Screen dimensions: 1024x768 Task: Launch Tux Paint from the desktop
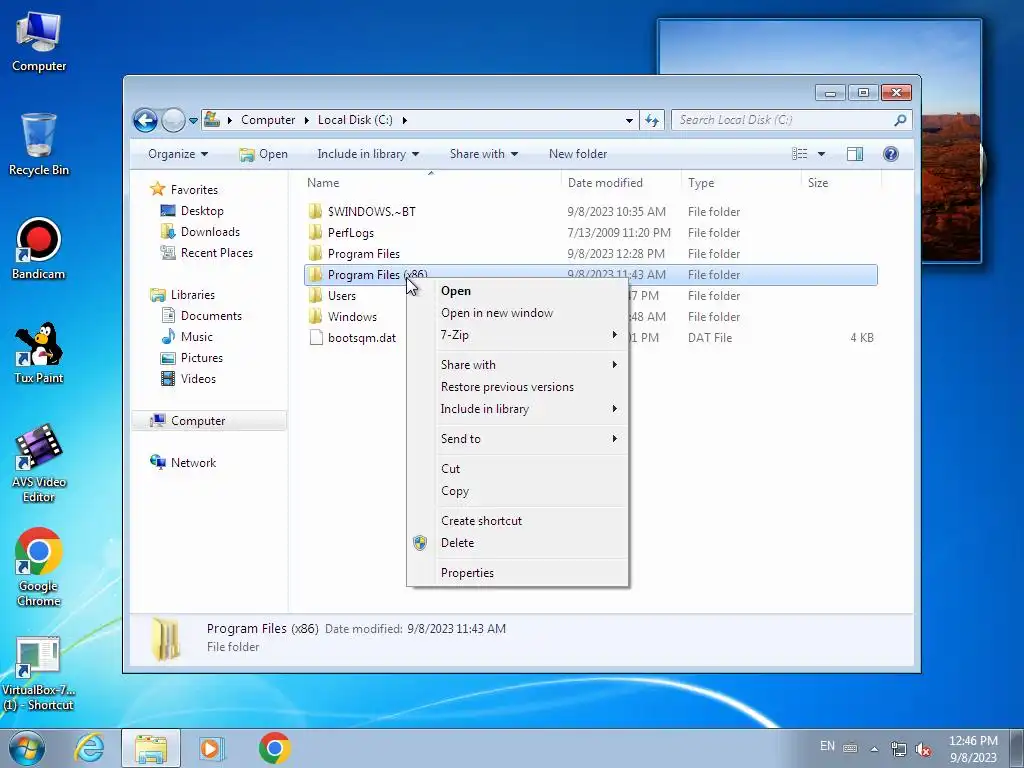point(39,353)
